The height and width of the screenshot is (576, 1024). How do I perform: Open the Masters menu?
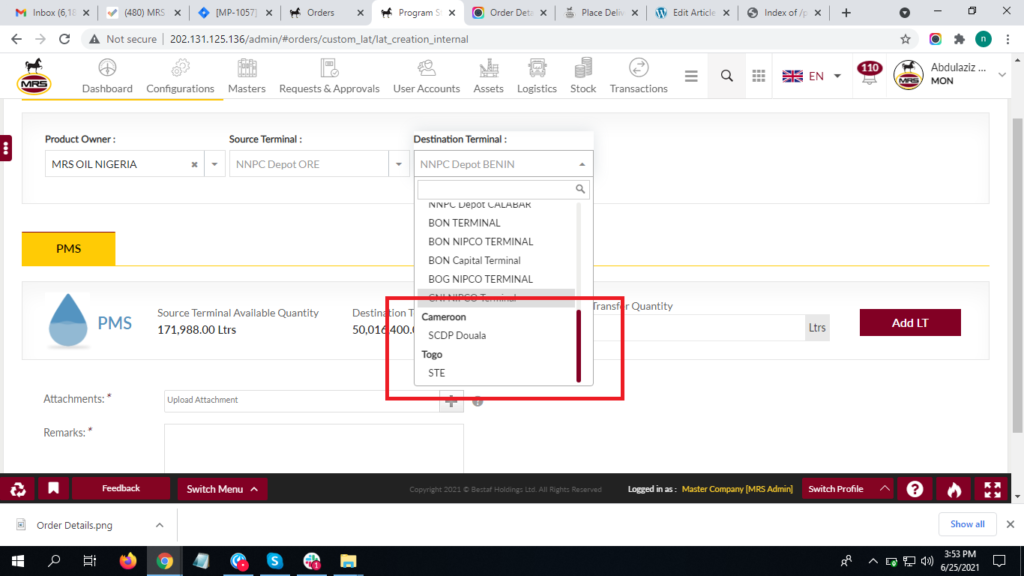click(247, 76)
